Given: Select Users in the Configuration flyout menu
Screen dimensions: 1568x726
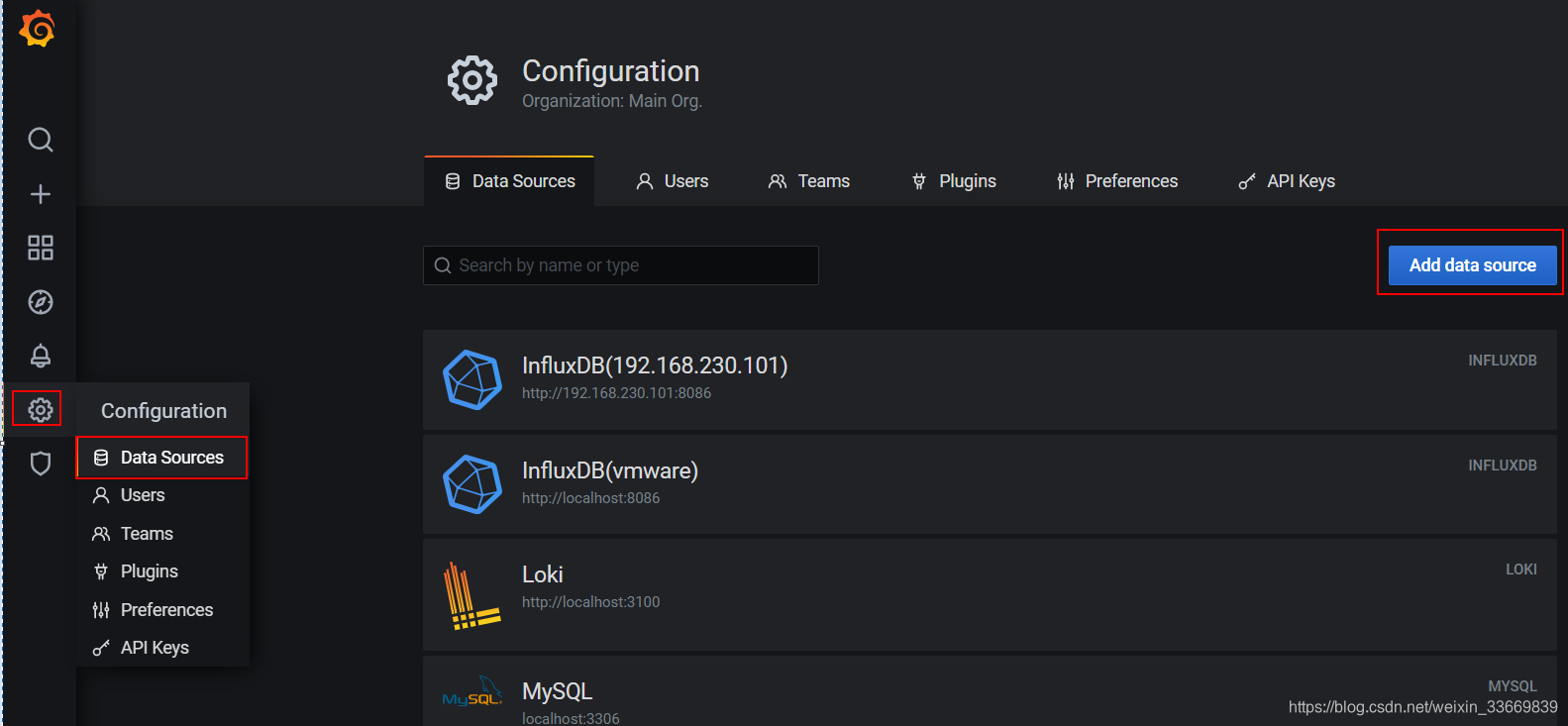Looking at the screenshot, I should 161,495.
